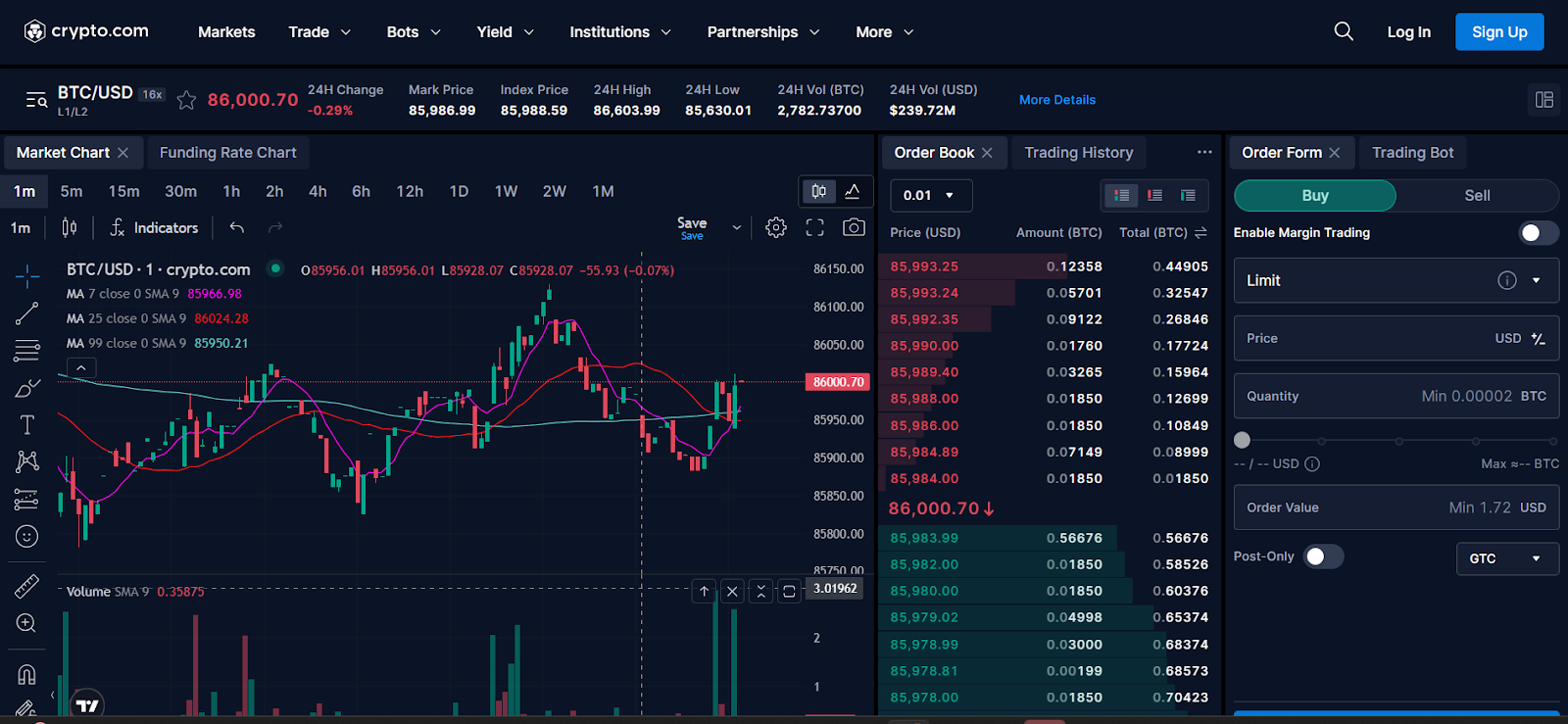Click the Save chart button
Screen dimensions: 1568x724
click(692, 227)
